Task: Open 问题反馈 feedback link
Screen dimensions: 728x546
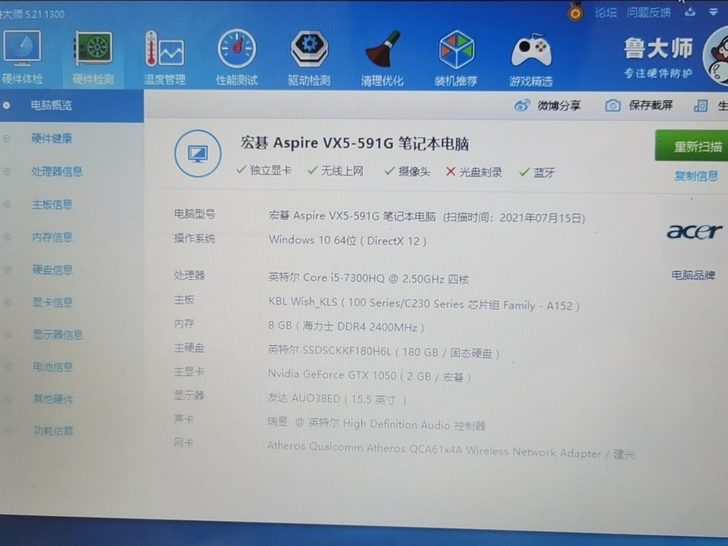Action: [648, 13]
